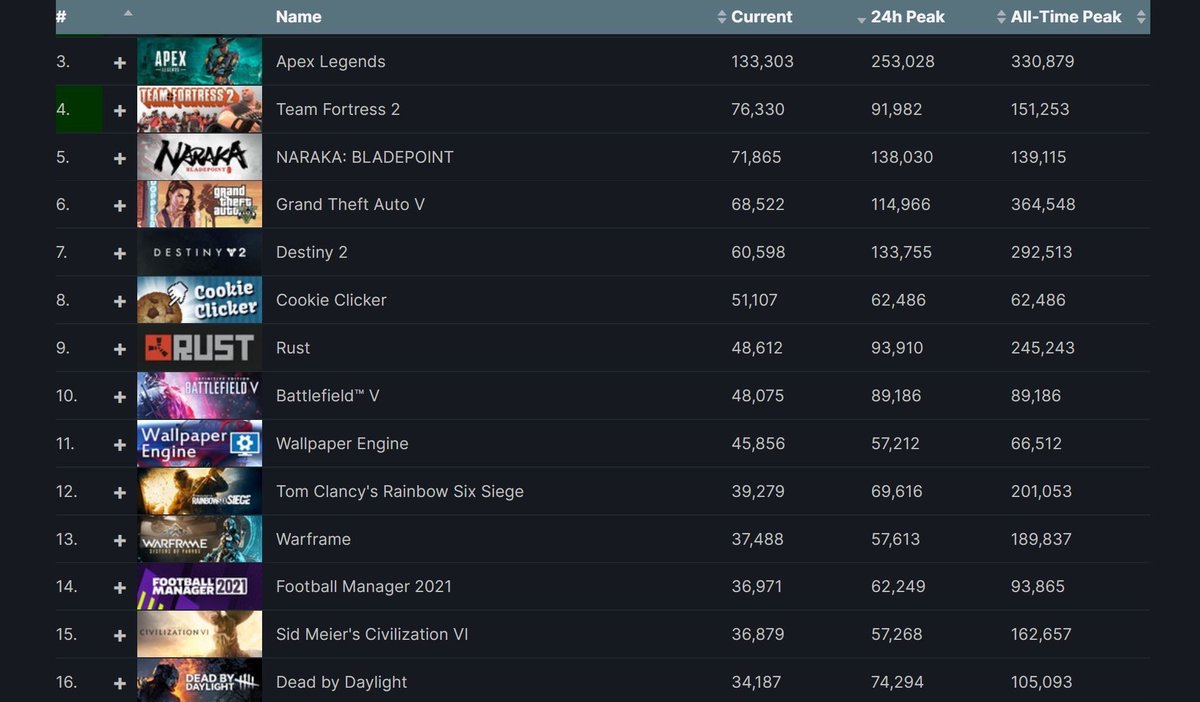Expand the Cookie Clicker plus icon
Viewport: 1200px width, 702px height.
pos(120,301)
